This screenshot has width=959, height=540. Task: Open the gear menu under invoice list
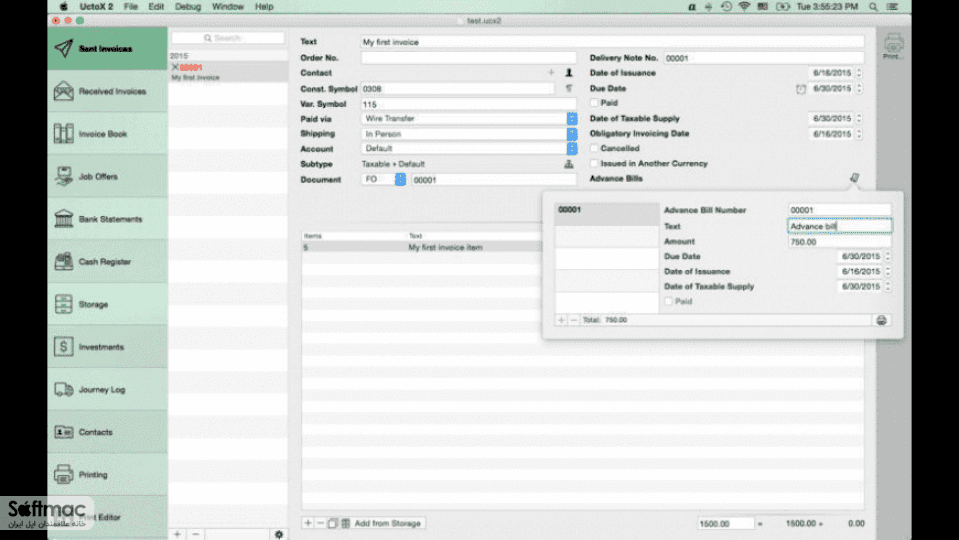point(279,534)
